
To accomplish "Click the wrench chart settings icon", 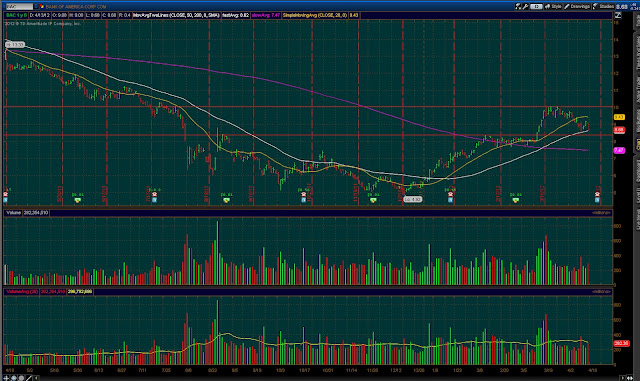I will point(526,6).
